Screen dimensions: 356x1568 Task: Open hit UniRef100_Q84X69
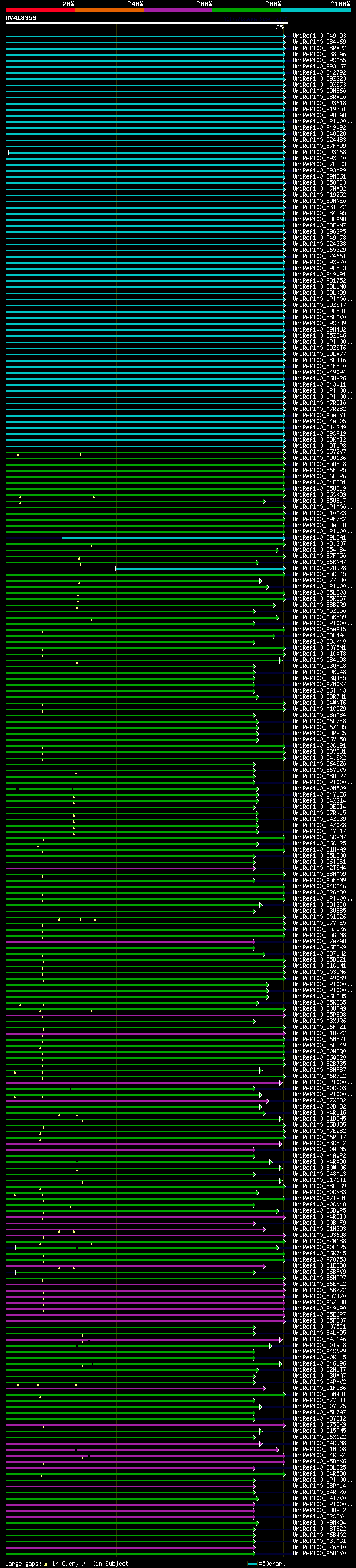point(319,42)
